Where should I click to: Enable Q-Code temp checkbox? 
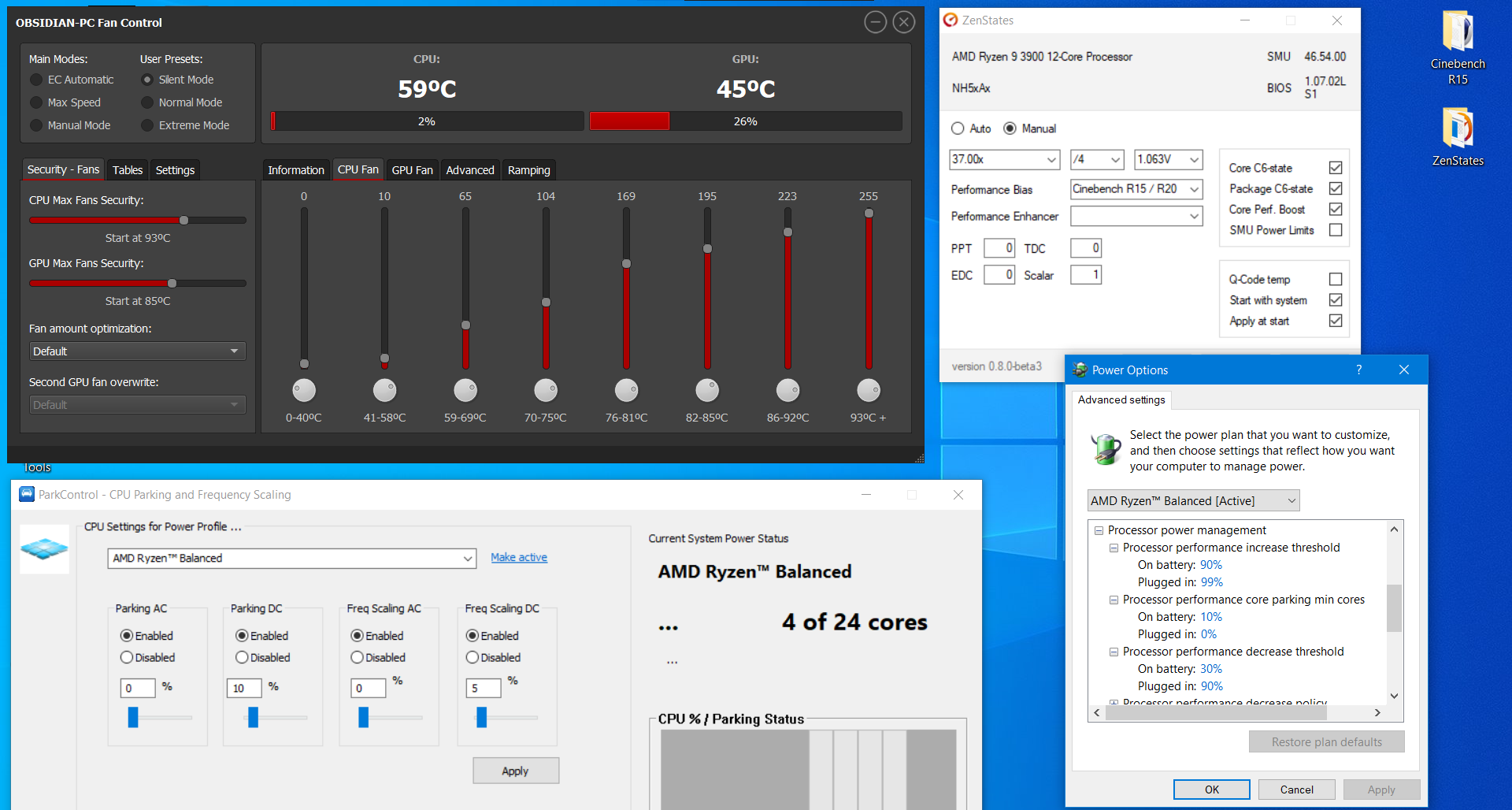tap(1336, 279)
